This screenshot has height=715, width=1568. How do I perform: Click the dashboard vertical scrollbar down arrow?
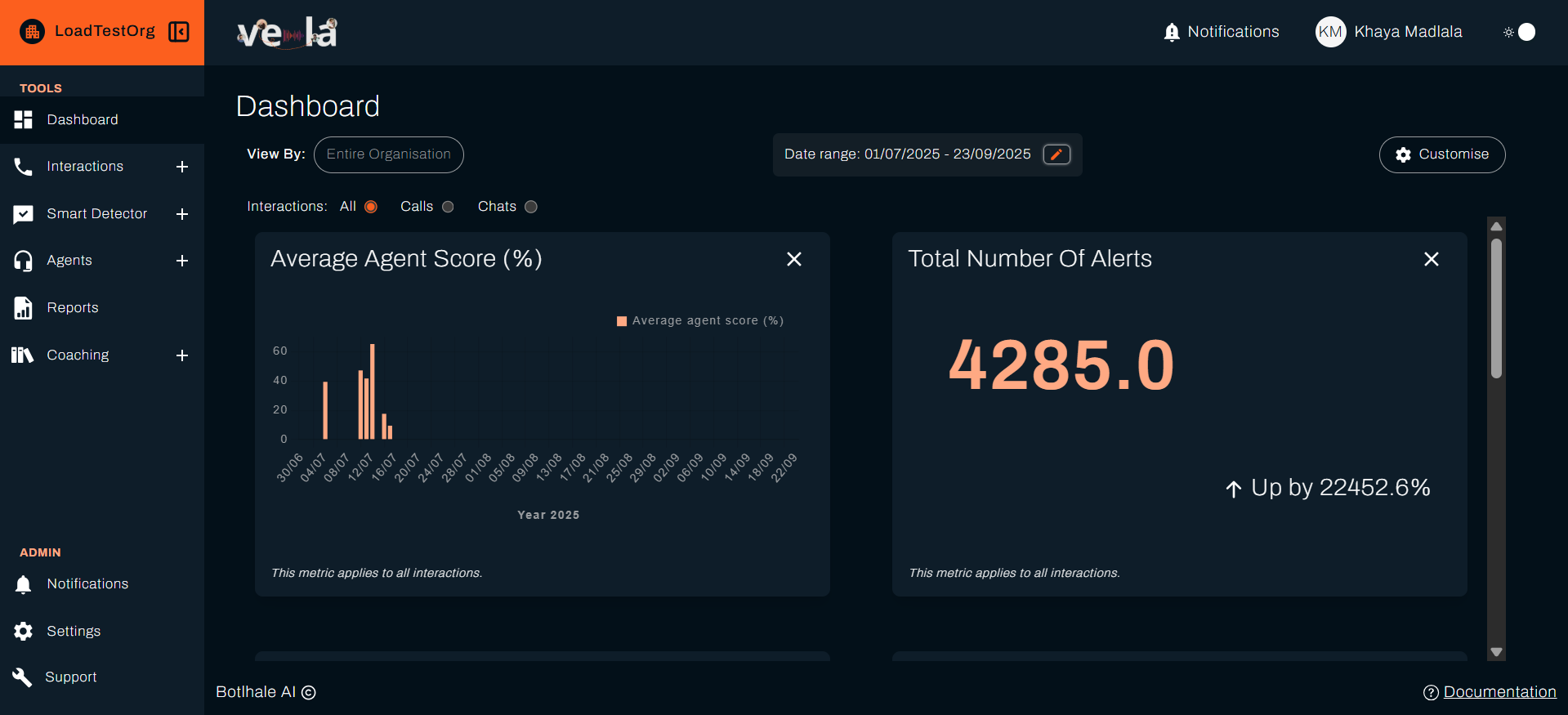[1496, 652]
